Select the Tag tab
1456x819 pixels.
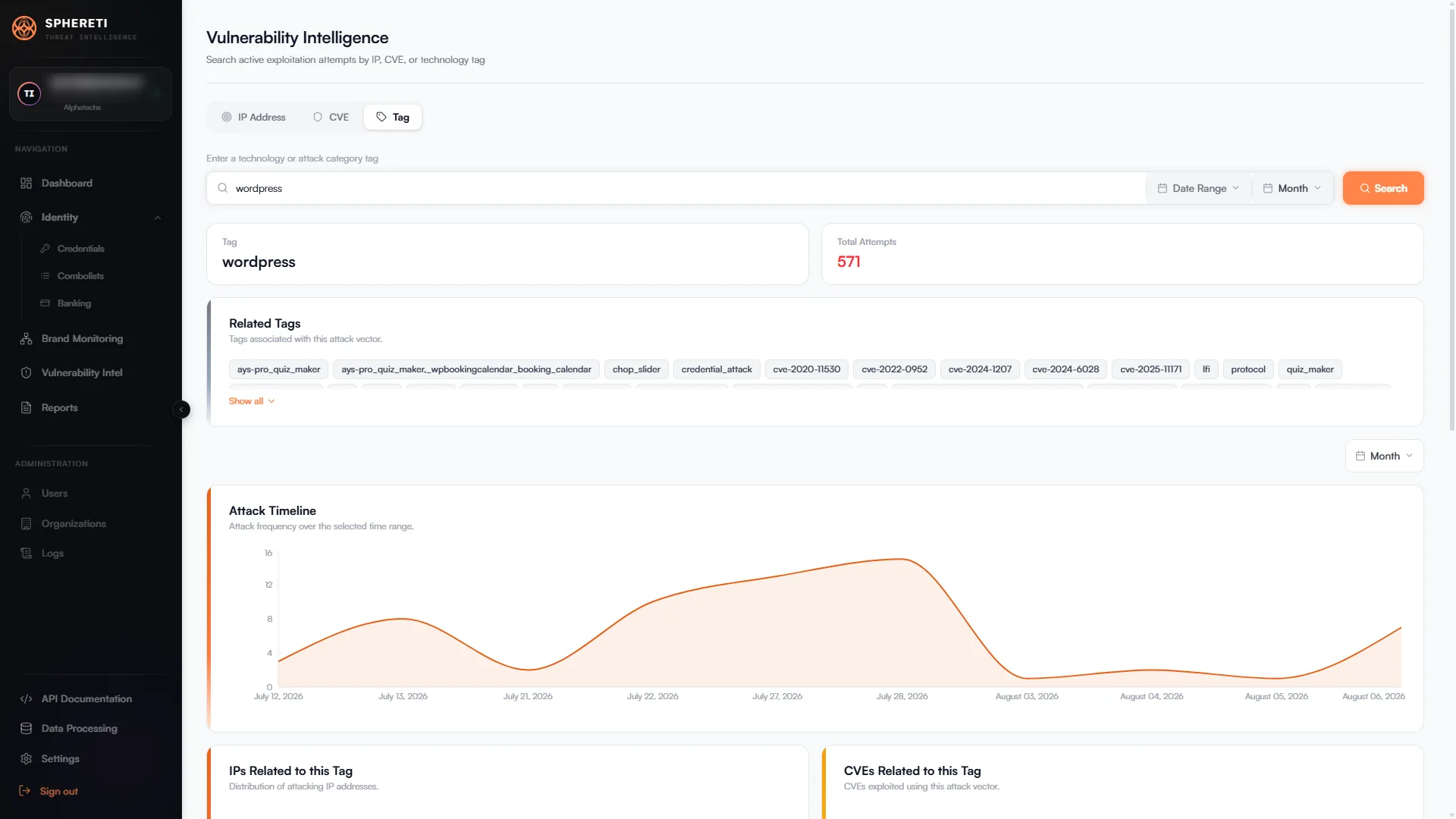[x=393, y=117]
